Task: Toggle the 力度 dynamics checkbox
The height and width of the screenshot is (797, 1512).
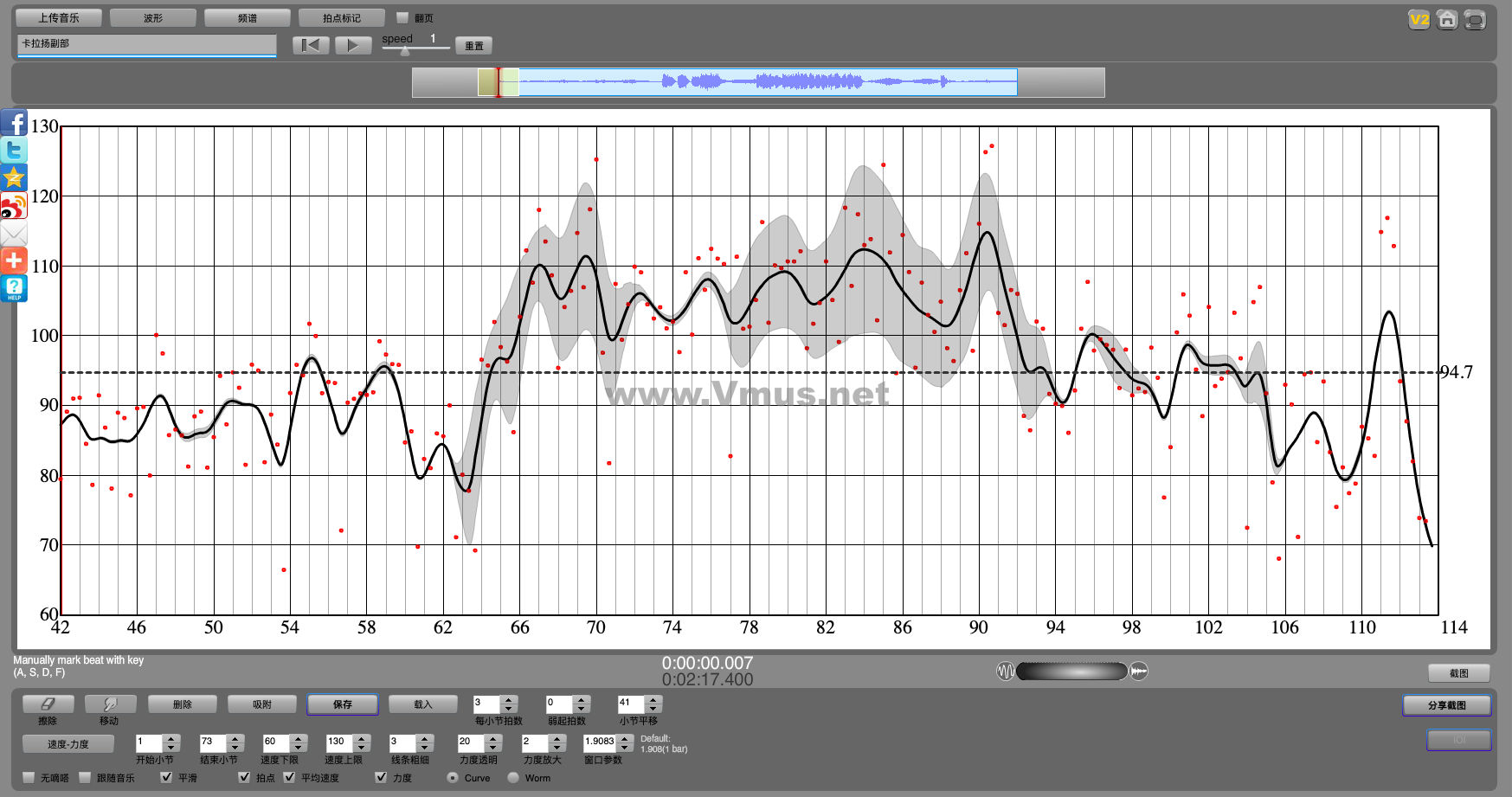Action: (381, 777)
